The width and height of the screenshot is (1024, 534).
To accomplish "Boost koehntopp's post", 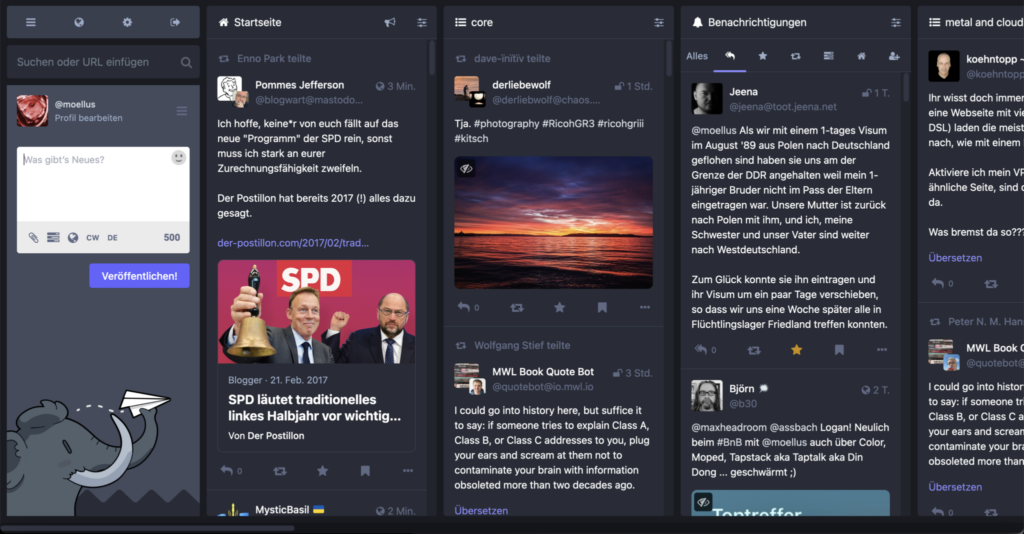I will [991, 284].
